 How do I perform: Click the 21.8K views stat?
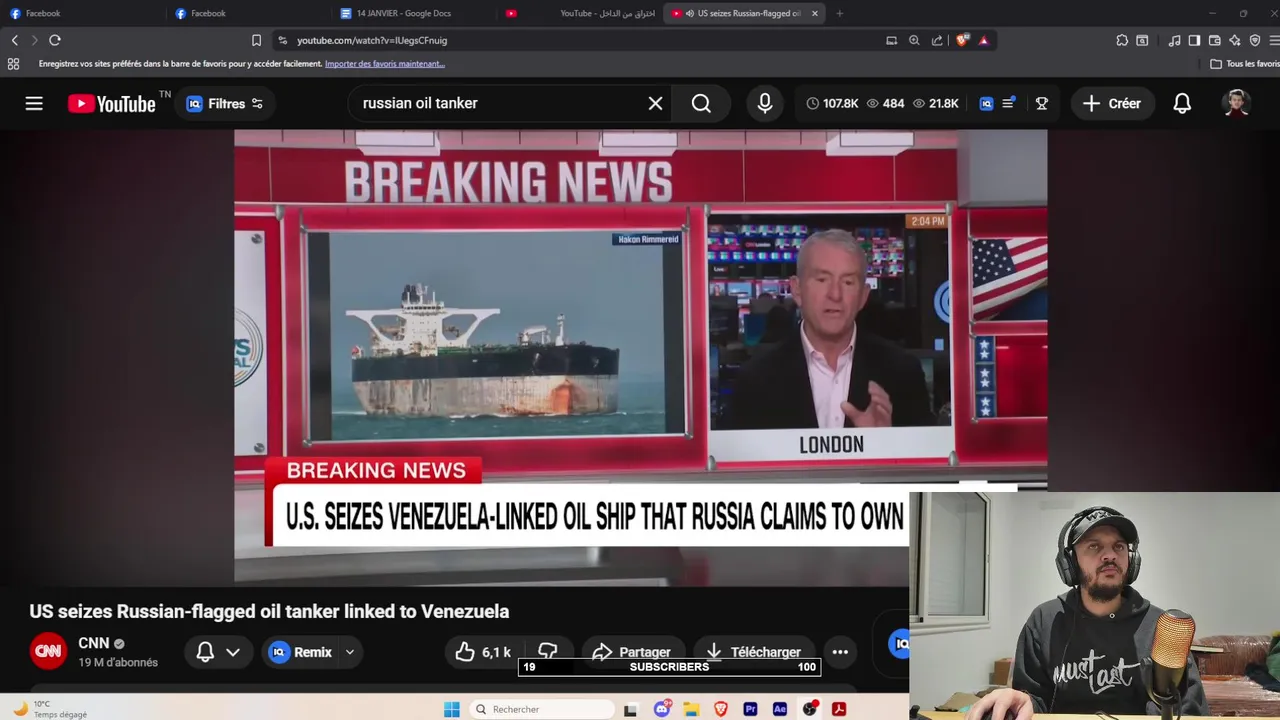(935, 103)
